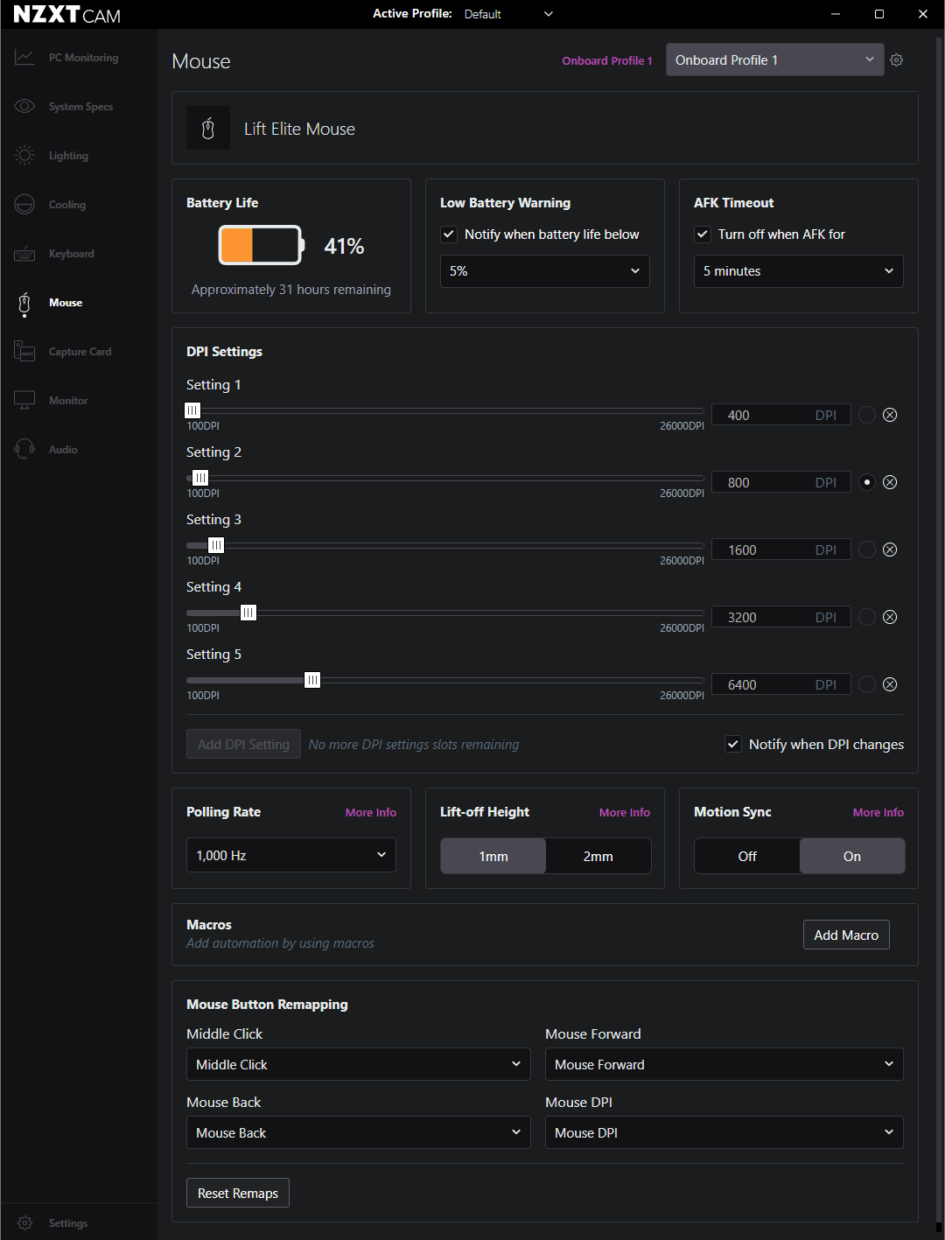
Task: Click the NZXT CAM logo
Action: [66, 15]
